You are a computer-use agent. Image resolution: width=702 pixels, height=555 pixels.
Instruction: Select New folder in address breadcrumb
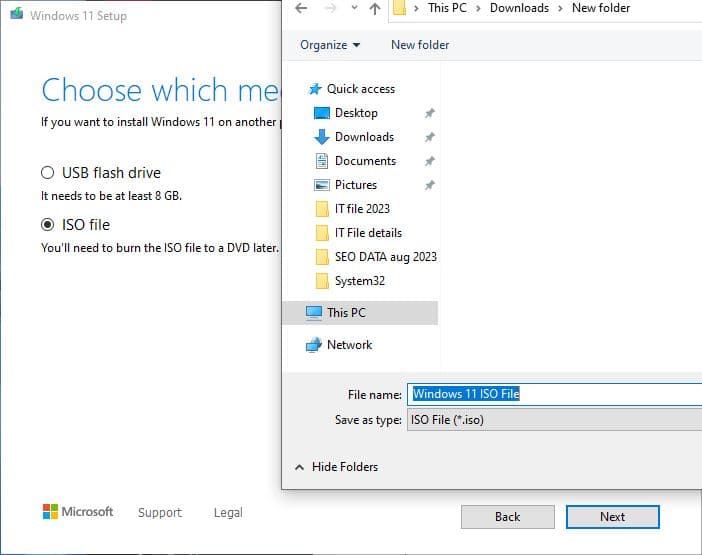point(601,8)
